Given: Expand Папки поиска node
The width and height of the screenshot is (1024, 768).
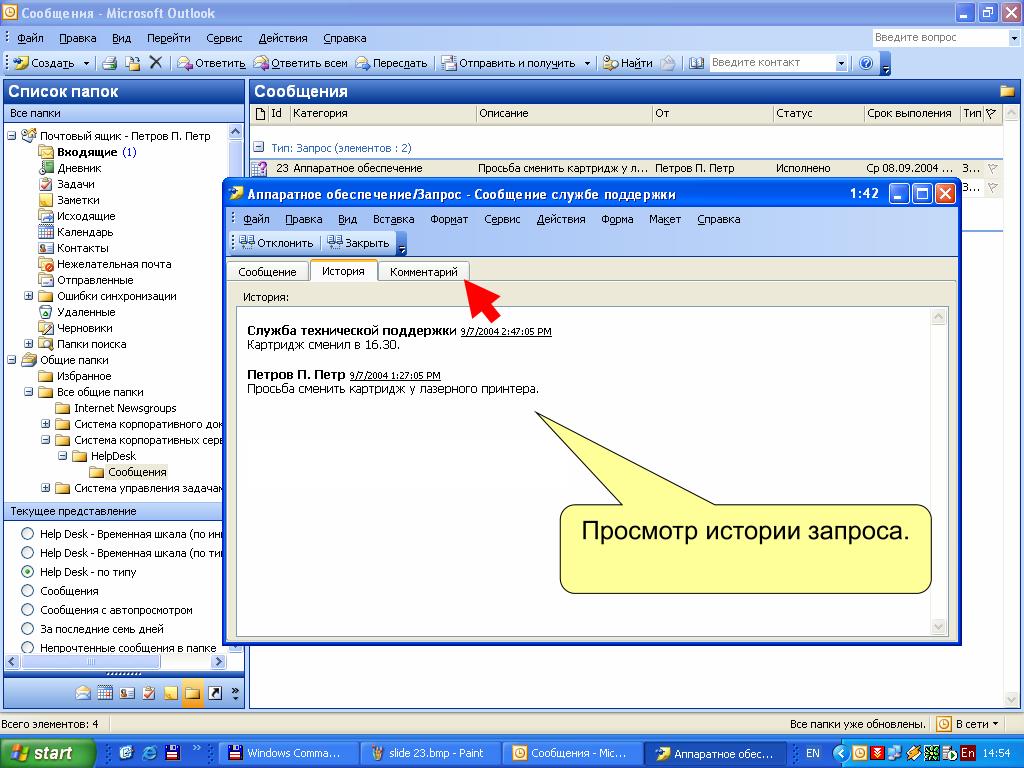Looking at the screenshot, I should pos(28,344).
